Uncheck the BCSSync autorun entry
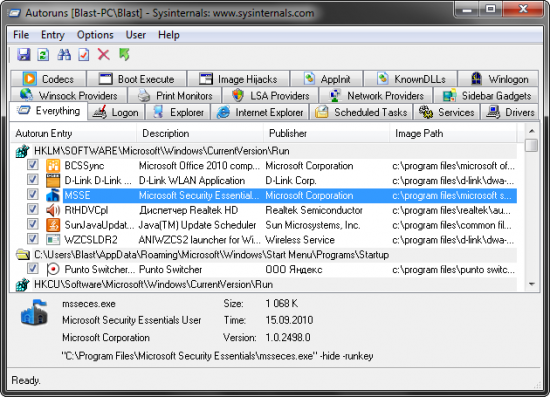 (33, 164)
